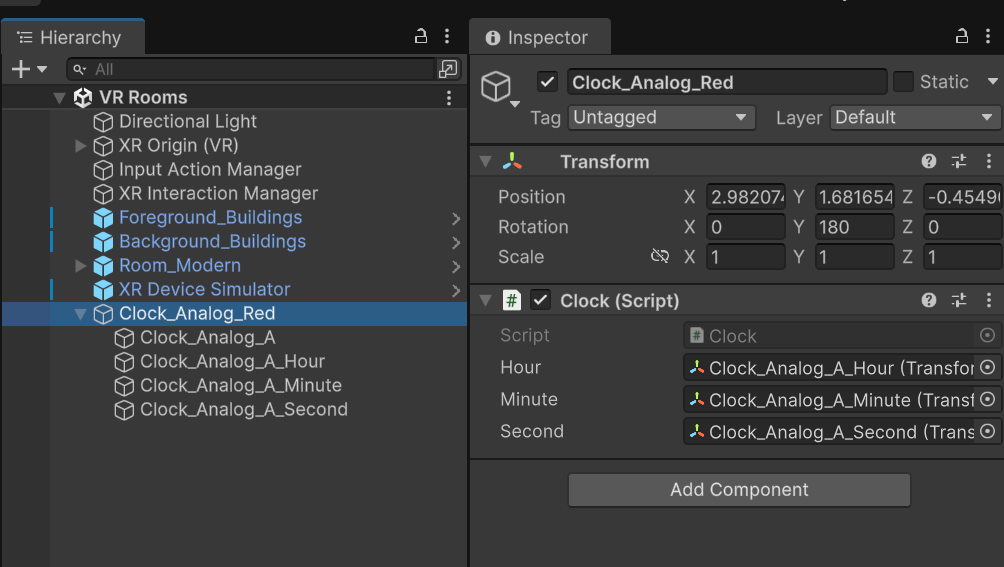Image resolution: width=1004 pixels, height=567 pixels.
Task: Expand the XR Origin (VR) object
Action: click(x=81, y=146)
